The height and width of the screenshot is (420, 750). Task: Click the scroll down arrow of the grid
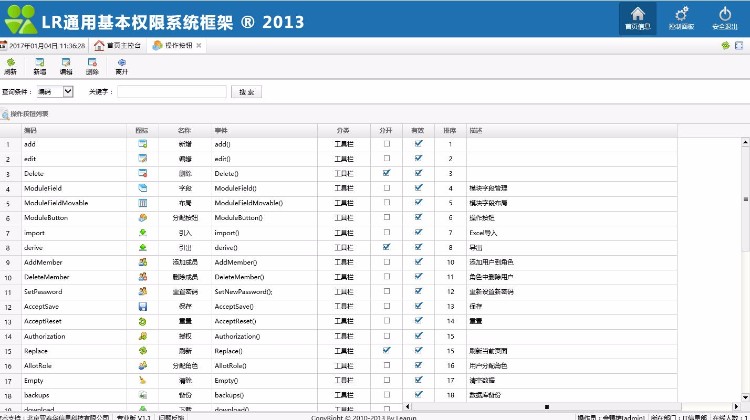pos(745,397)
